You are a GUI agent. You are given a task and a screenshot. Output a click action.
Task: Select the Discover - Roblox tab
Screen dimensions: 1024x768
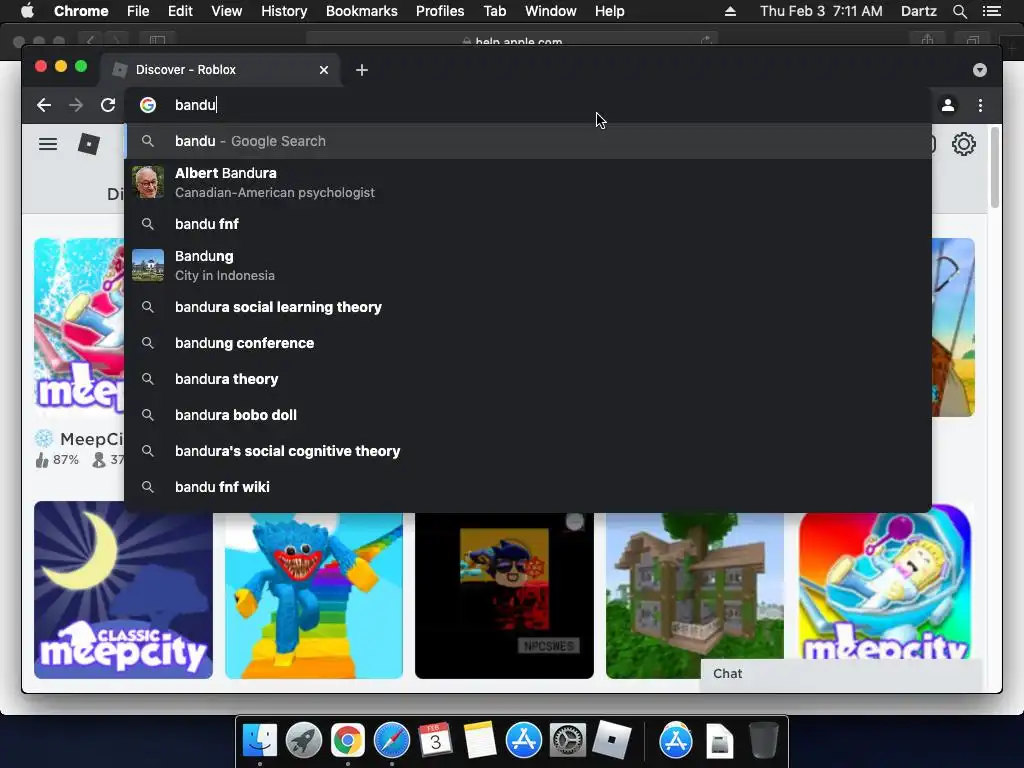[x=219, y=70]
